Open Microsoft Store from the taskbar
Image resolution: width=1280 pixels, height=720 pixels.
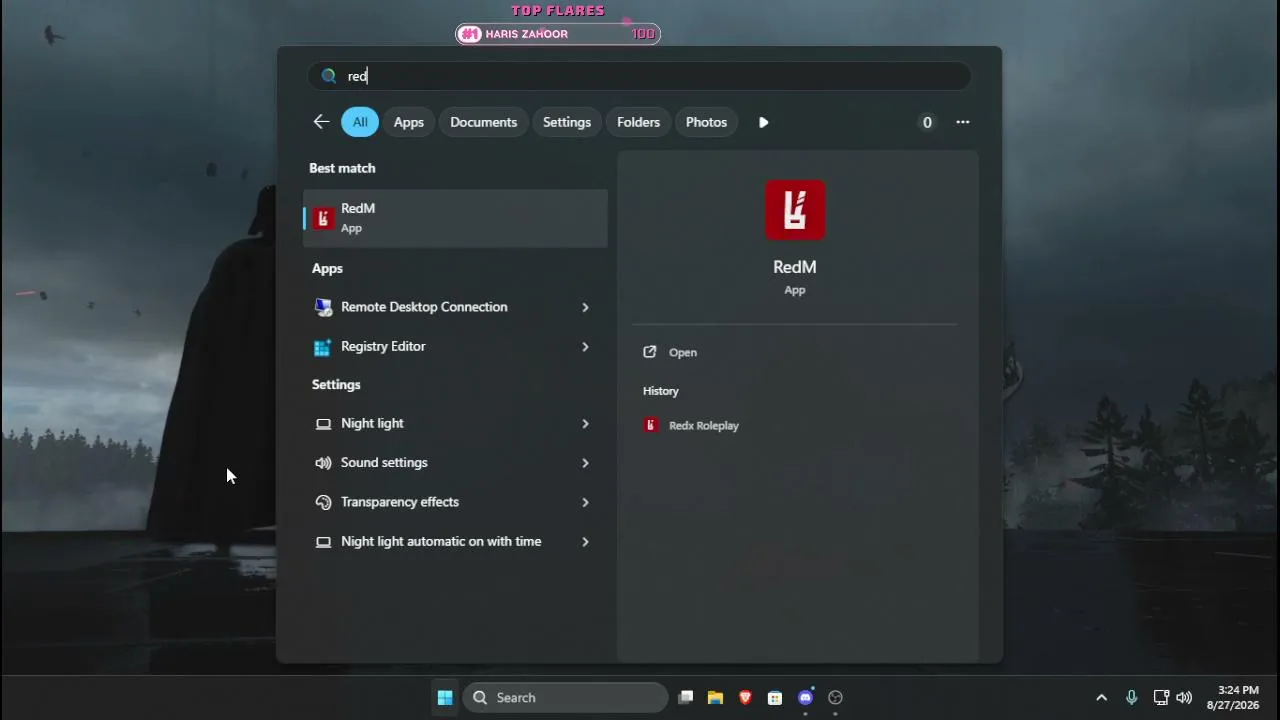[x=775, y=698]
